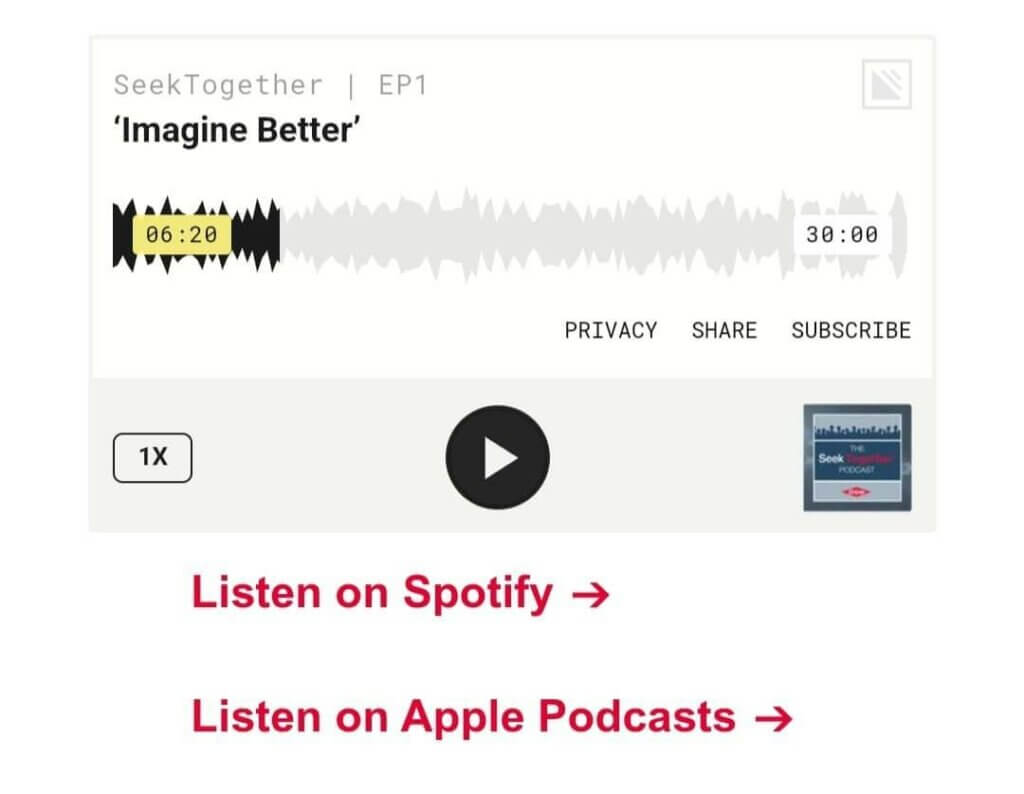Click the SeekTogether show name
This screenshot has height=794, width=1024.
point(218,85)
